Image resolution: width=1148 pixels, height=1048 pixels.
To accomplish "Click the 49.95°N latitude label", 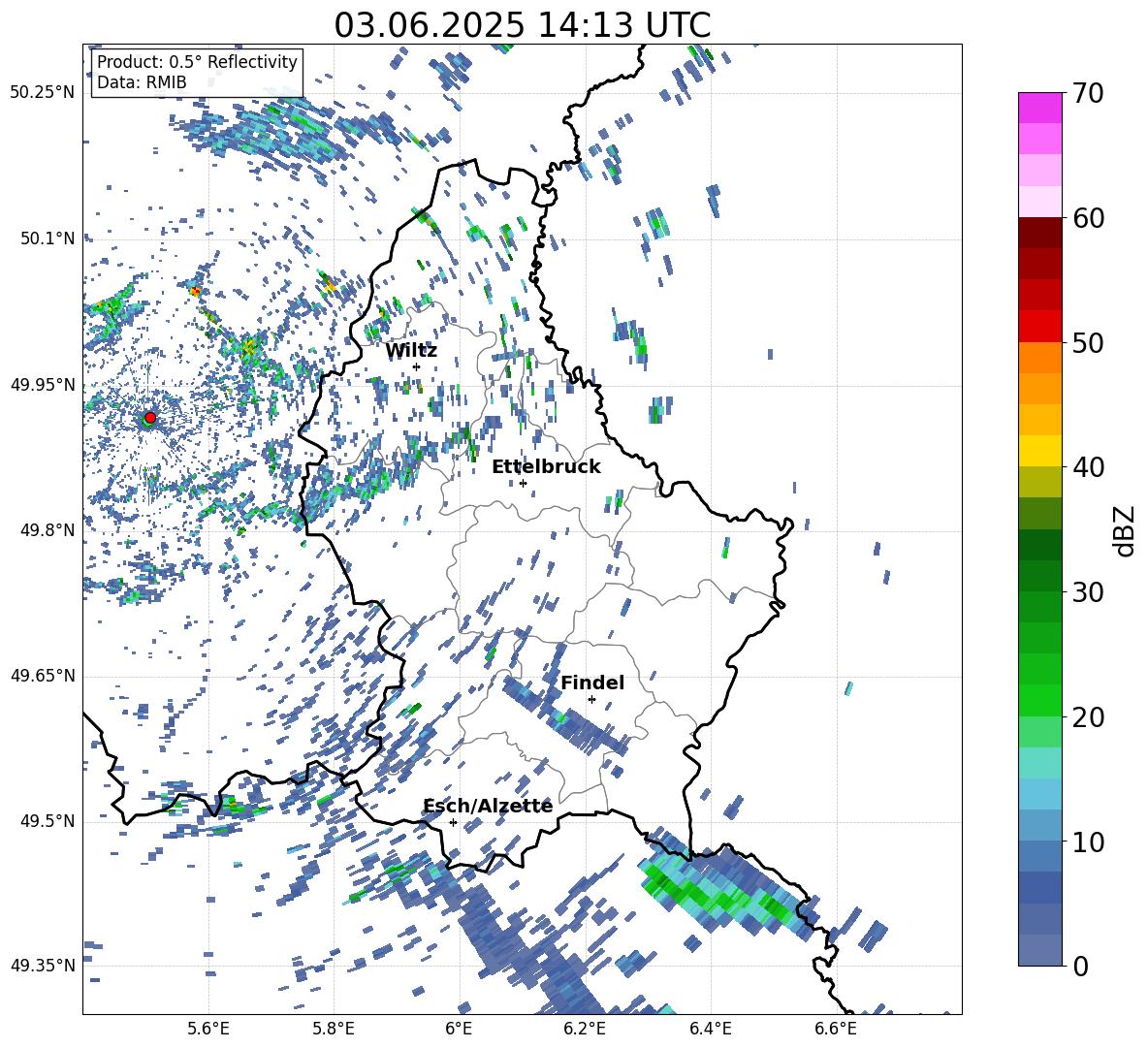I will point(43,385).
